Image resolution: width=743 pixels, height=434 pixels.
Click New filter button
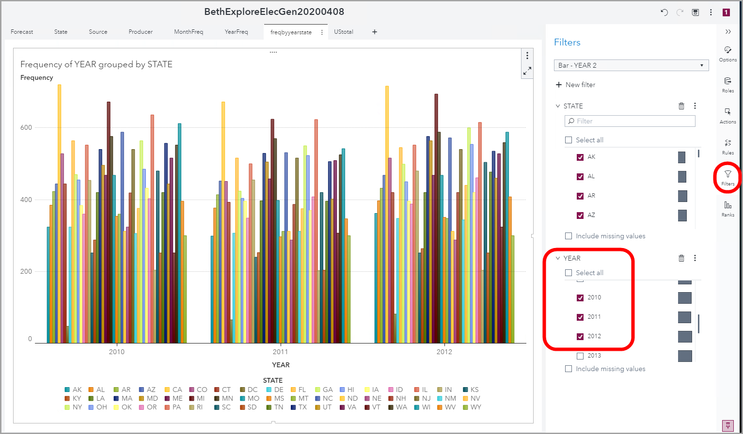click(x=575, y=85)
